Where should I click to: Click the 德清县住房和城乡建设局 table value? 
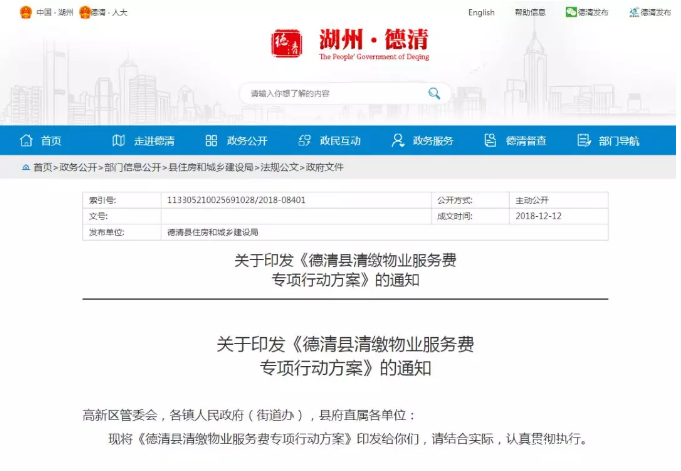point(213,232)
